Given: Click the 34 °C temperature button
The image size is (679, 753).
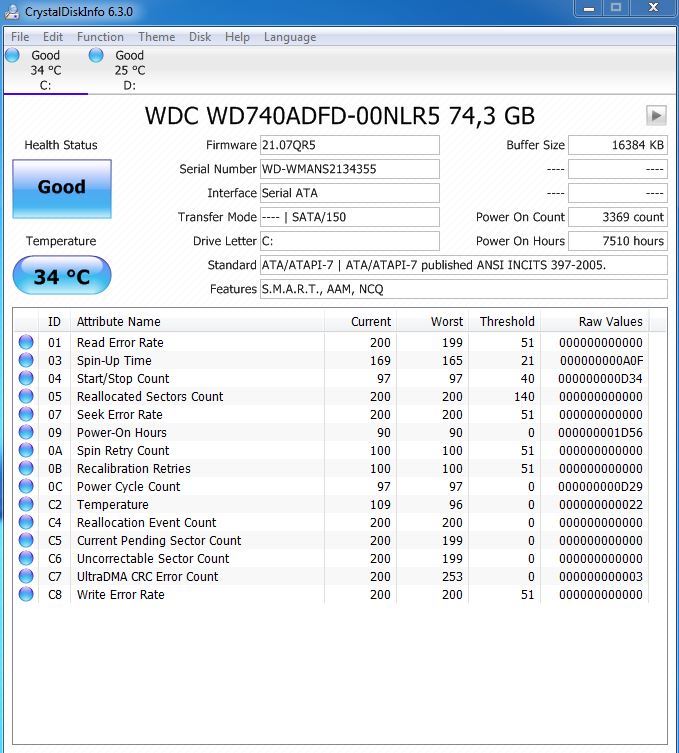Looking at the screenshot, I should 62,275.
